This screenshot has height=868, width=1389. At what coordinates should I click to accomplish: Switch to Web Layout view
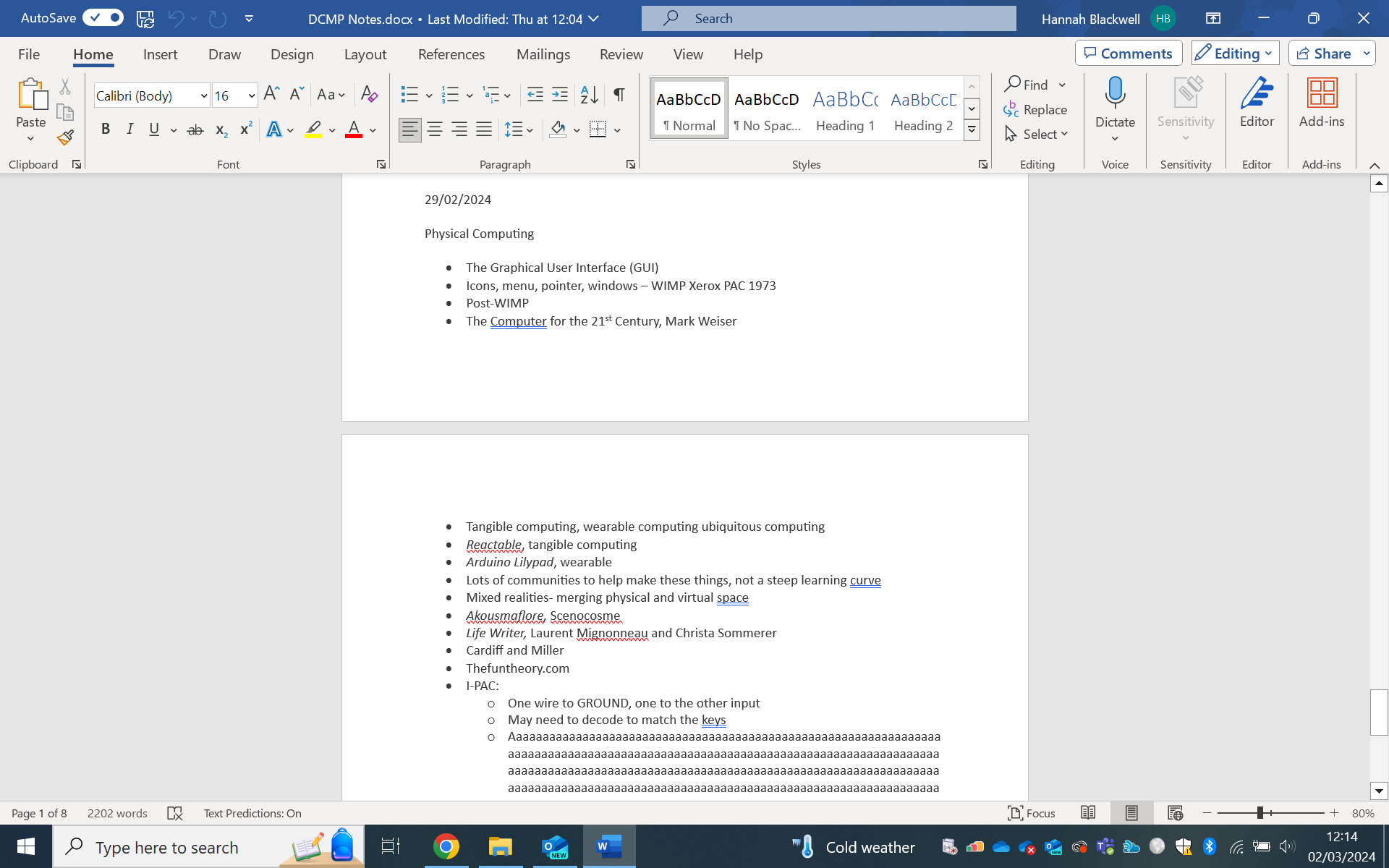pyautogui.click(x=1176, y=813)
